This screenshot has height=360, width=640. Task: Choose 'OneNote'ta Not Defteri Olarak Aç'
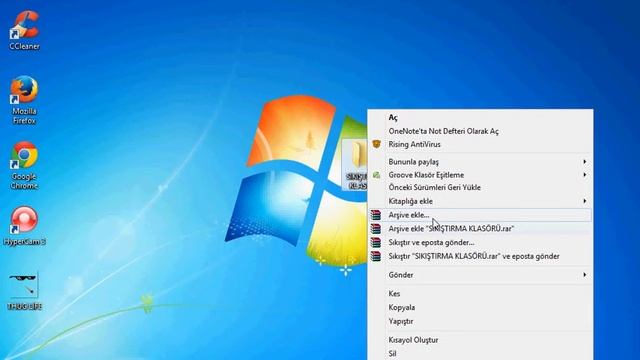pos(480,131)
